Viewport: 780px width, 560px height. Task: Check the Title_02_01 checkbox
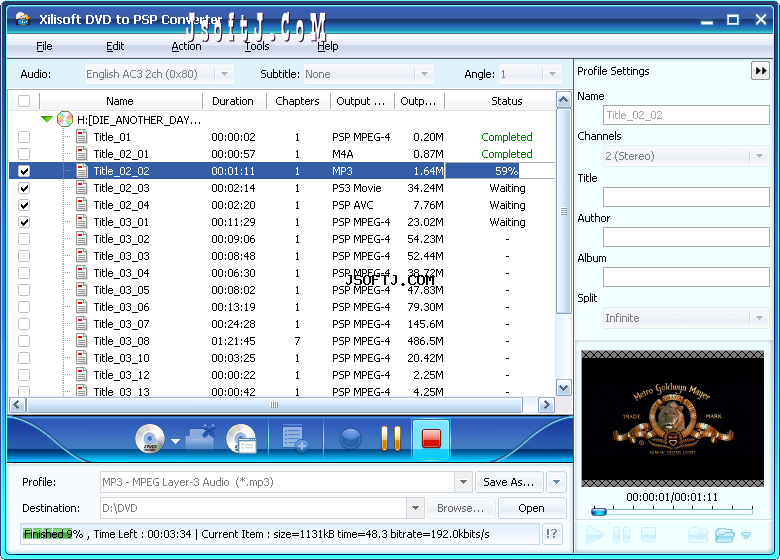coord(24,154)
